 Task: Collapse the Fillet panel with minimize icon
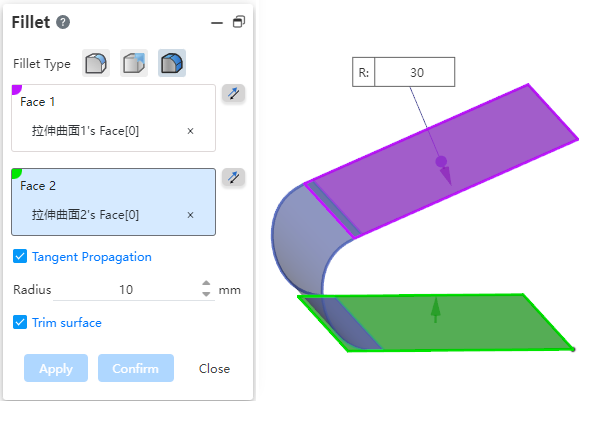click(217, 23)
